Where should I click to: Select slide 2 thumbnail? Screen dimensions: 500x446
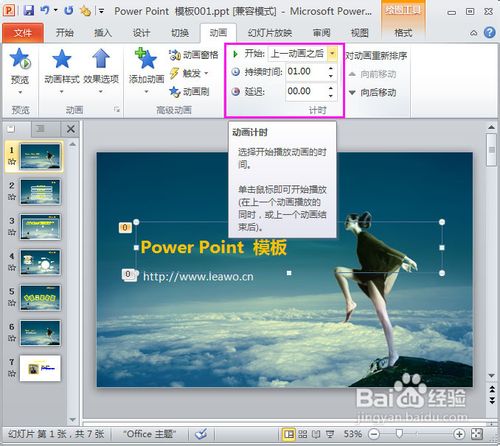tap(40, 191)
